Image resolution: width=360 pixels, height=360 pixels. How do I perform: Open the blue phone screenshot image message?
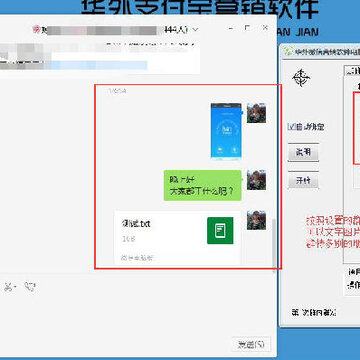point(226,130)
